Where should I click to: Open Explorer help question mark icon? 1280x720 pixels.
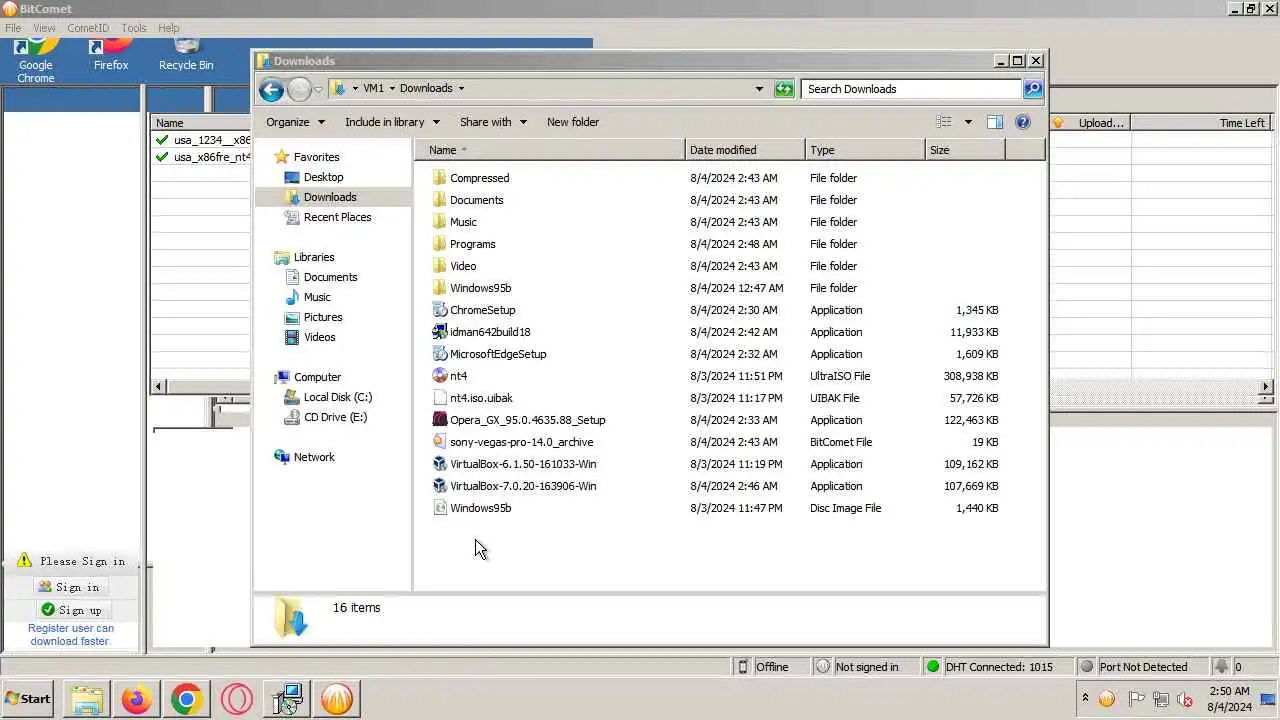tap(1023, 122)
